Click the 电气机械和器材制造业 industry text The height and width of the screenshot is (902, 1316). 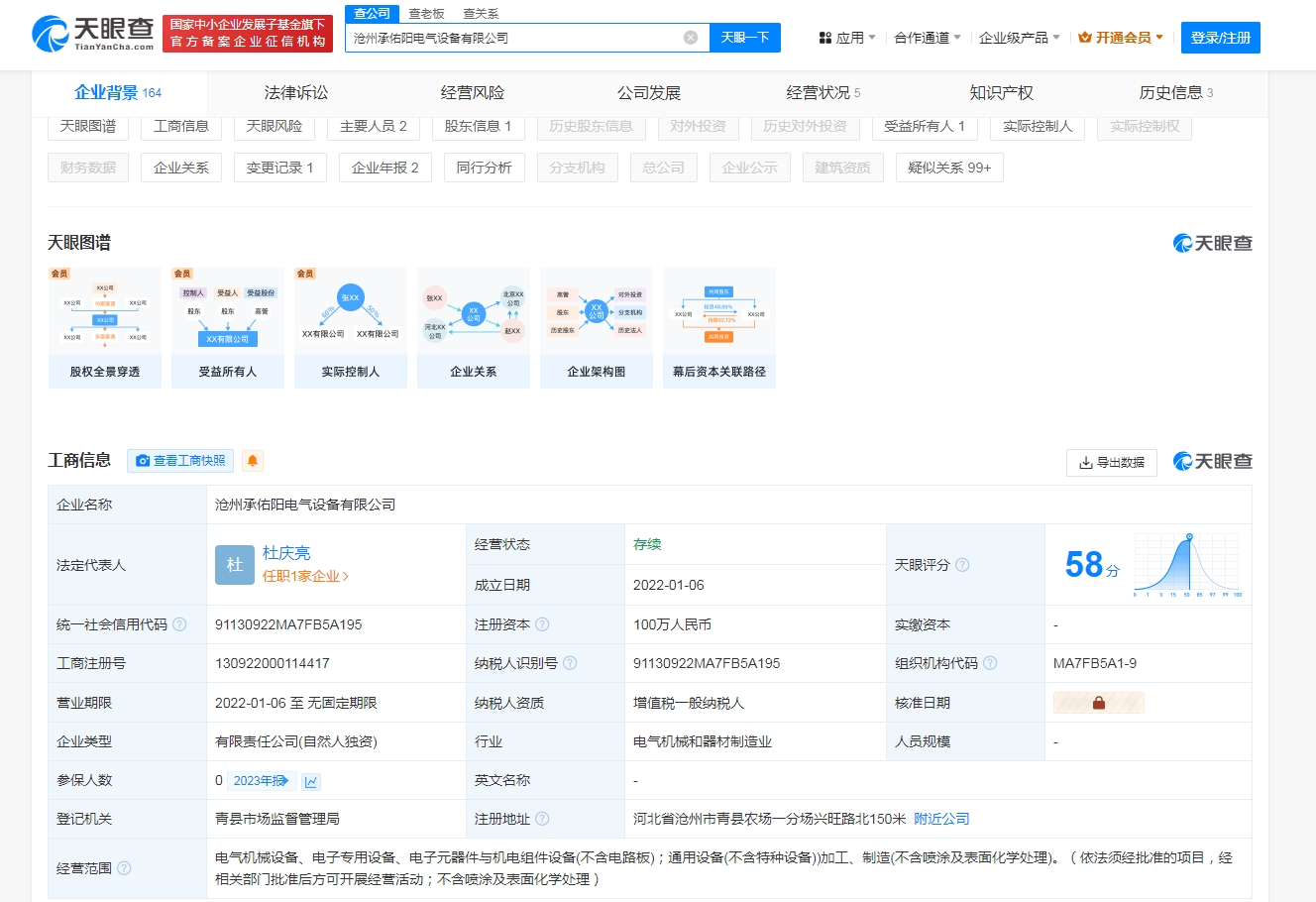pos(703,741)
